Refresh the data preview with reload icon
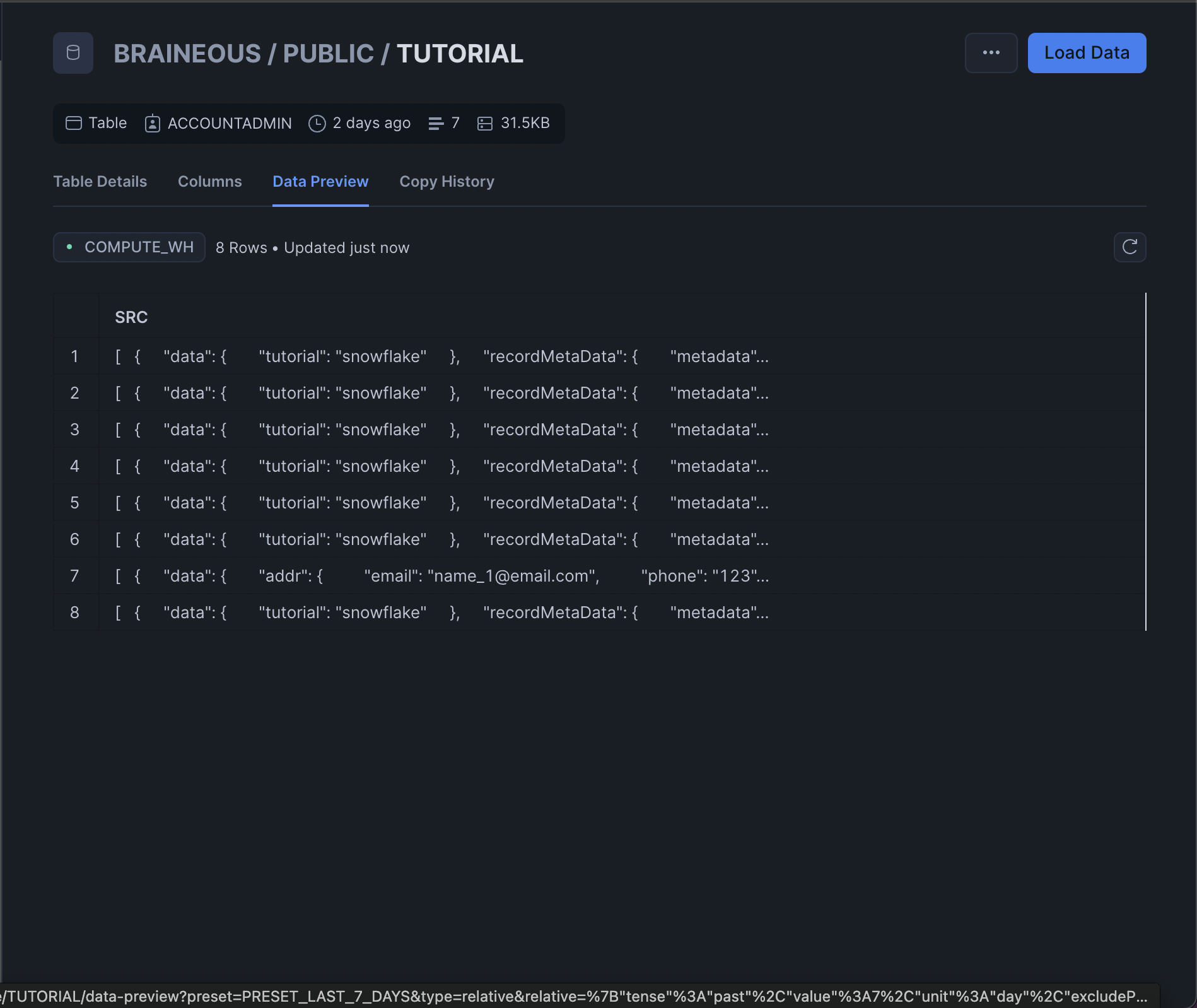Image resolution: width=1197 pixels, height=1008 pixels. [x=1130, y=247]
